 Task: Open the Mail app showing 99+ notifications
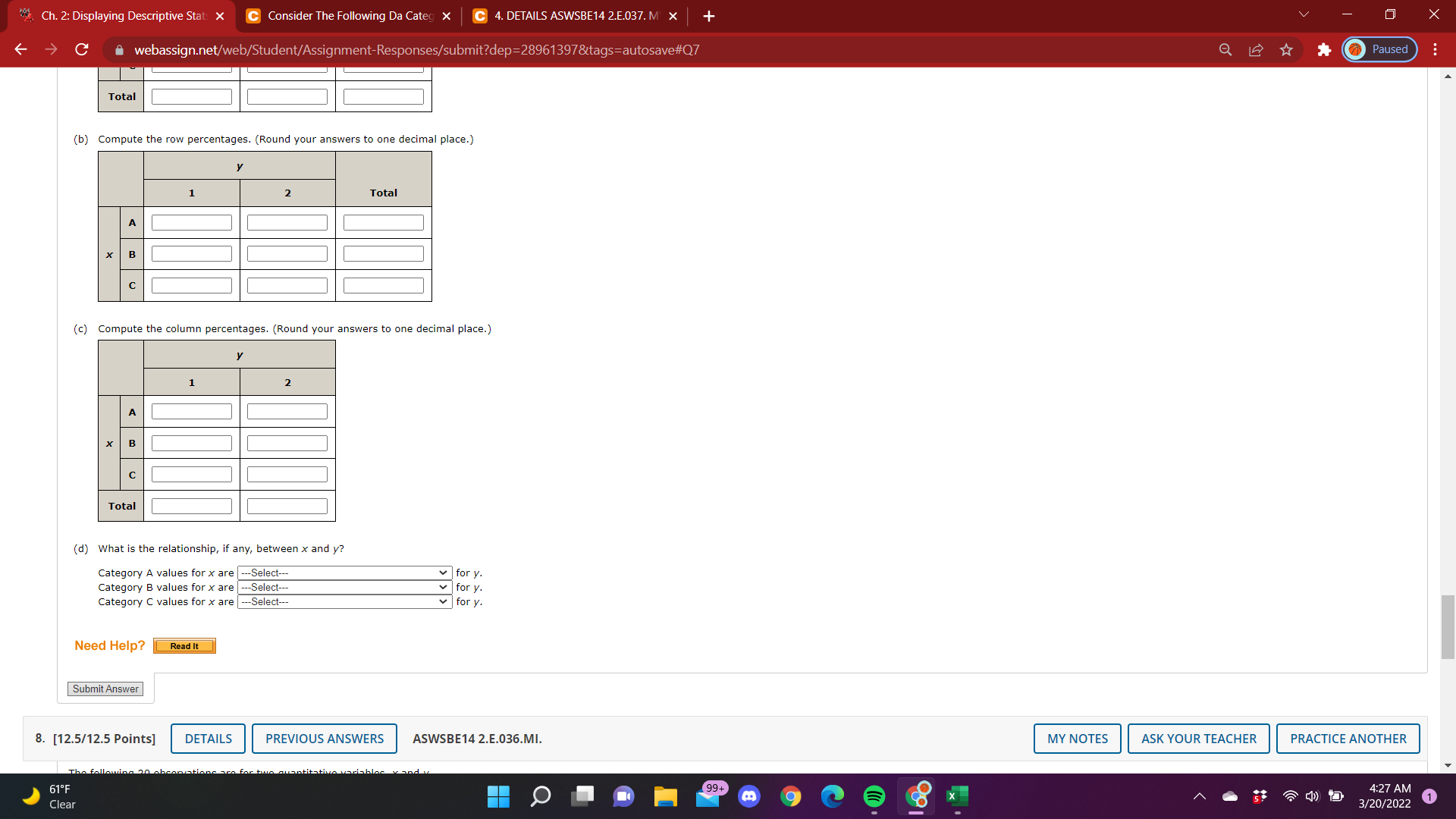(x=708, y=796)
